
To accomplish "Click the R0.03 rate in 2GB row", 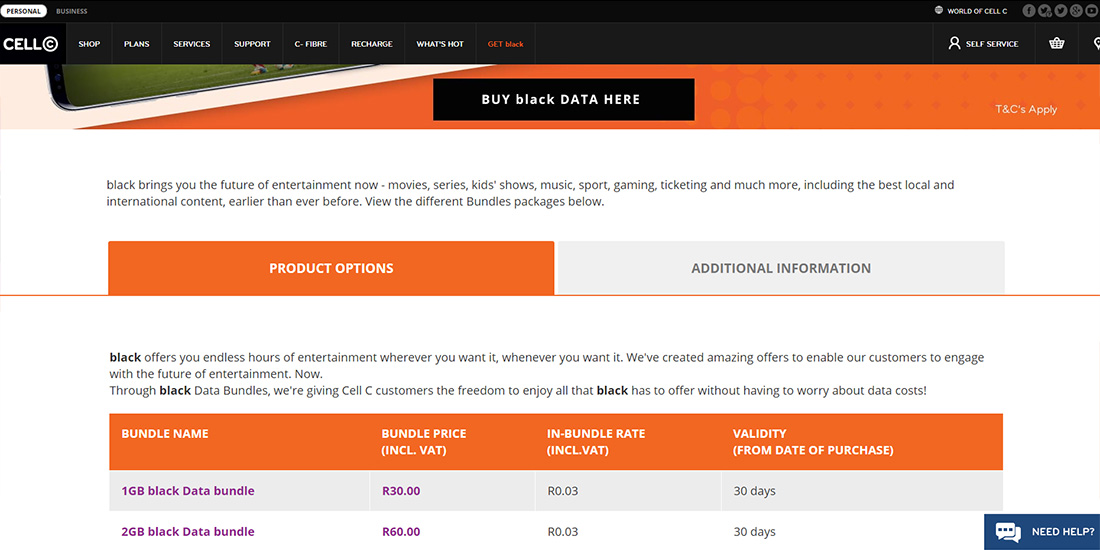I will click(563, 532).
